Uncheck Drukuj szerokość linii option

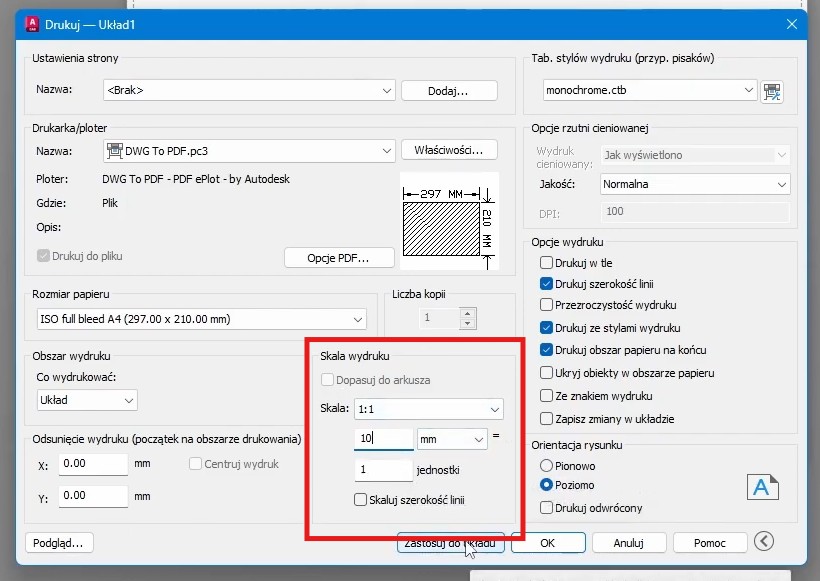pos(547,284)
